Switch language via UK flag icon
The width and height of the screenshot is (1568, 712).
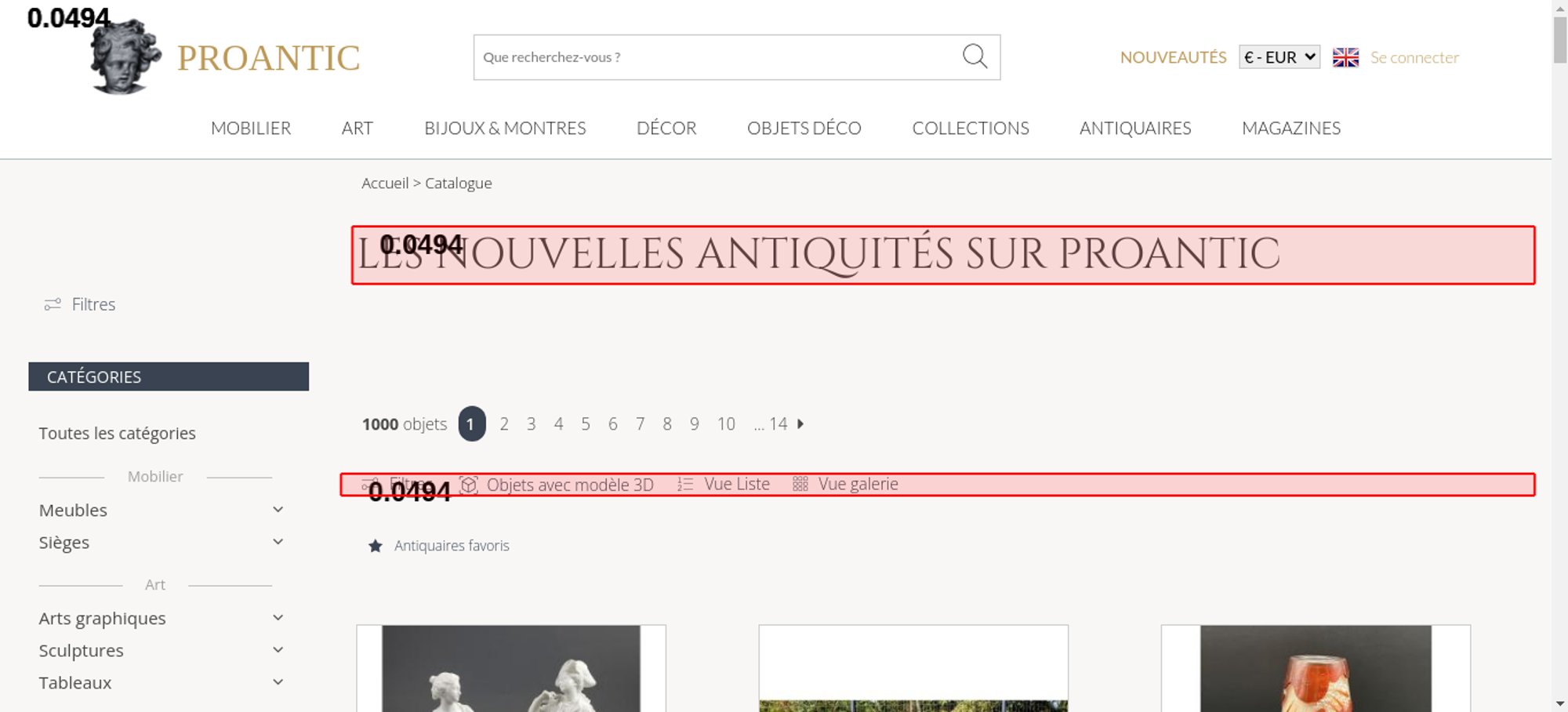pos(1345,57)
